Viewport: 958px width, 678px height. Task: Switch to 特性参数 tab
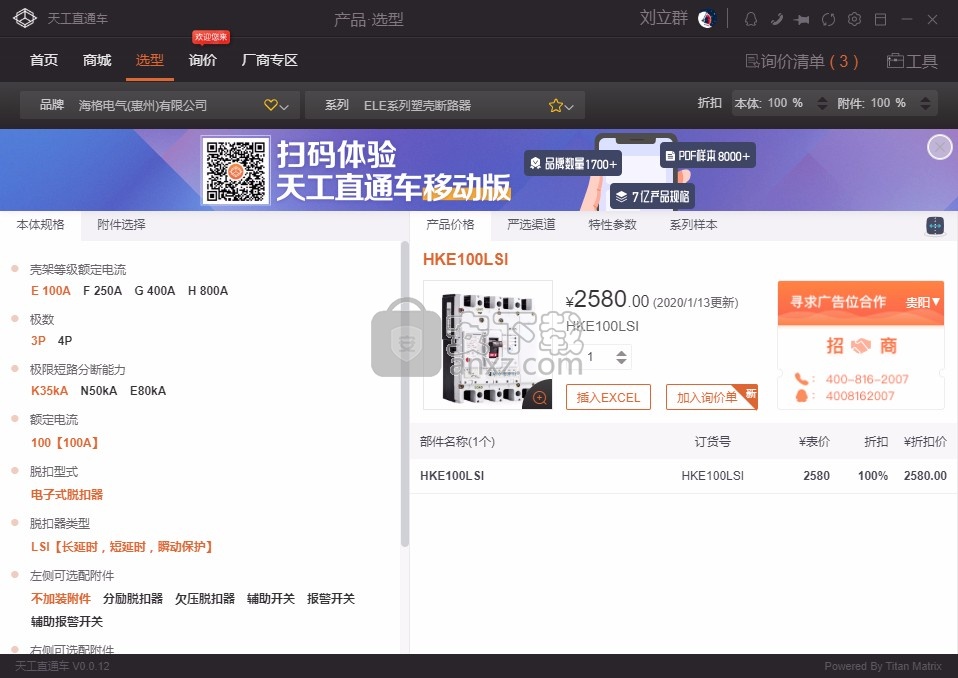tap(612, 225)
